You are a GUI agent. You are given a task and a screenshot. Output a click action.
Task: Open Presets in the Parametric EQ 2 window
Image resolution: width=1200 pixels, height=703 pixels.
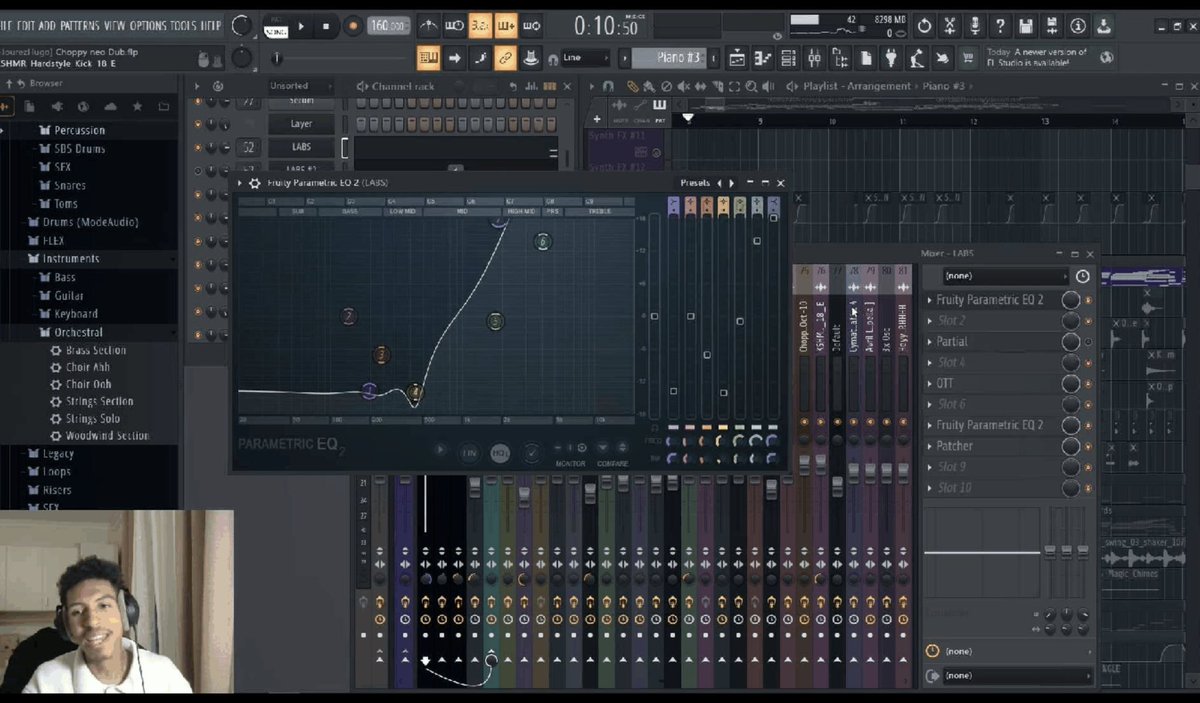point(695,183)
